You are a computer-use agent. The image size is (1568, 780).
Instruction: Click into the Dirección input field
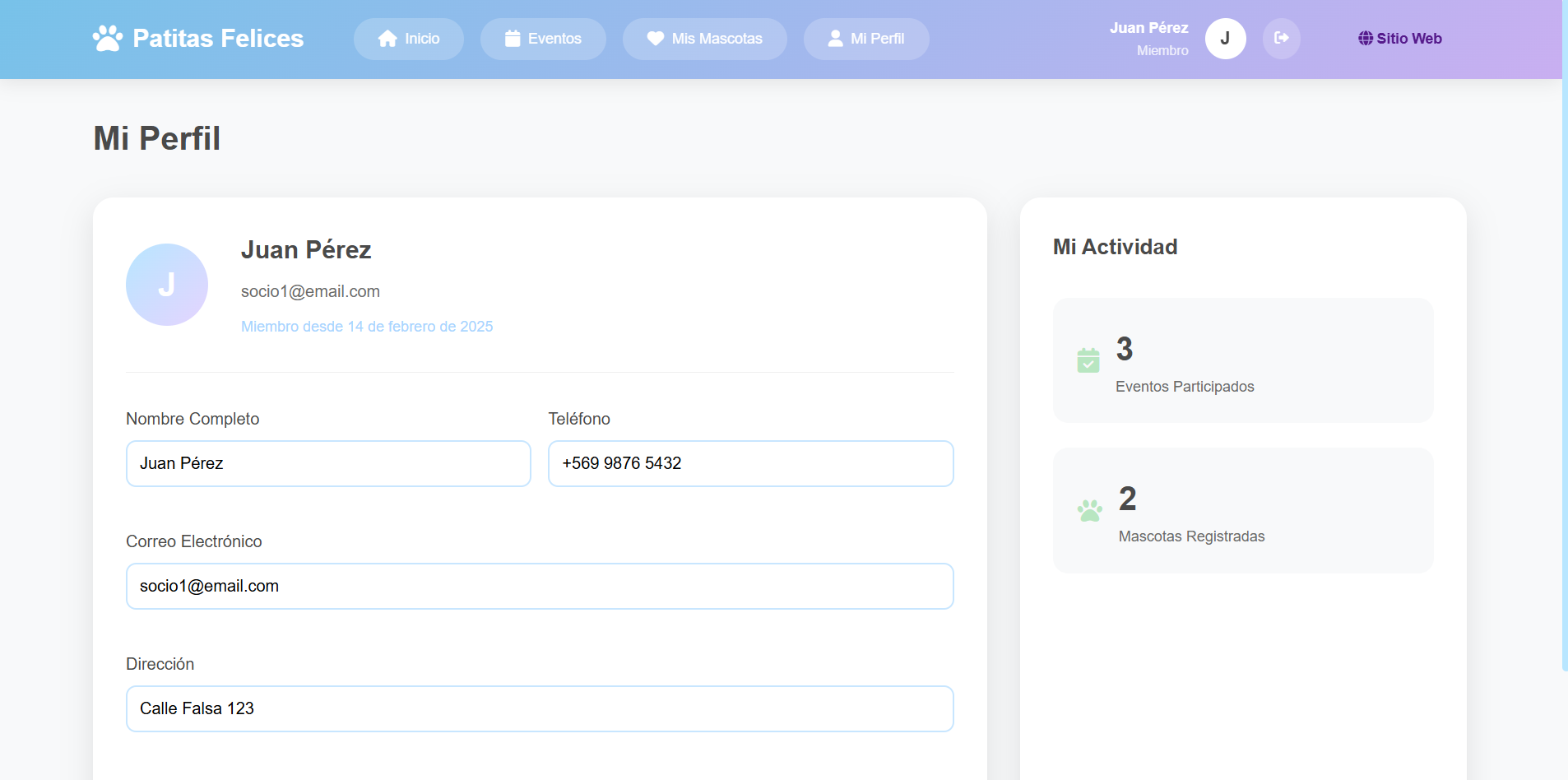click(540, 708)
